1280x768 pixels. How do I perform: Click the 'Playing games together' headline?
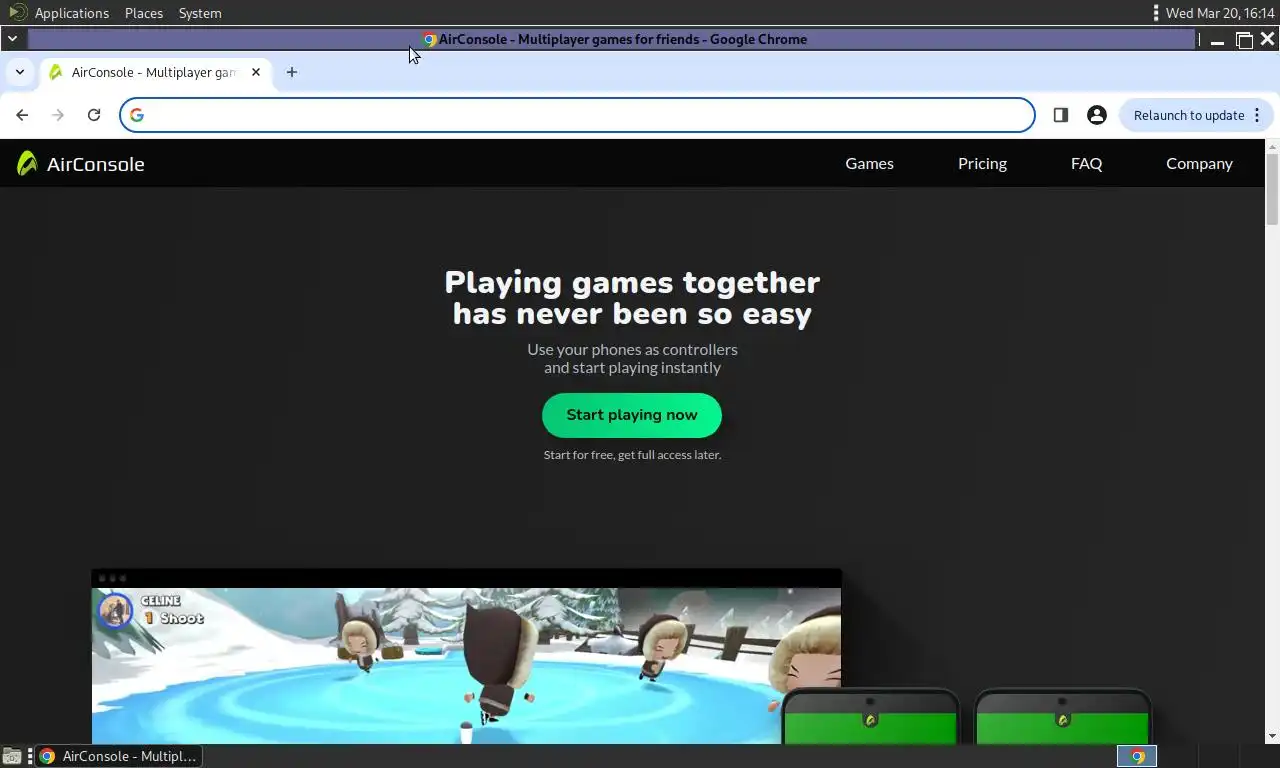632,282
